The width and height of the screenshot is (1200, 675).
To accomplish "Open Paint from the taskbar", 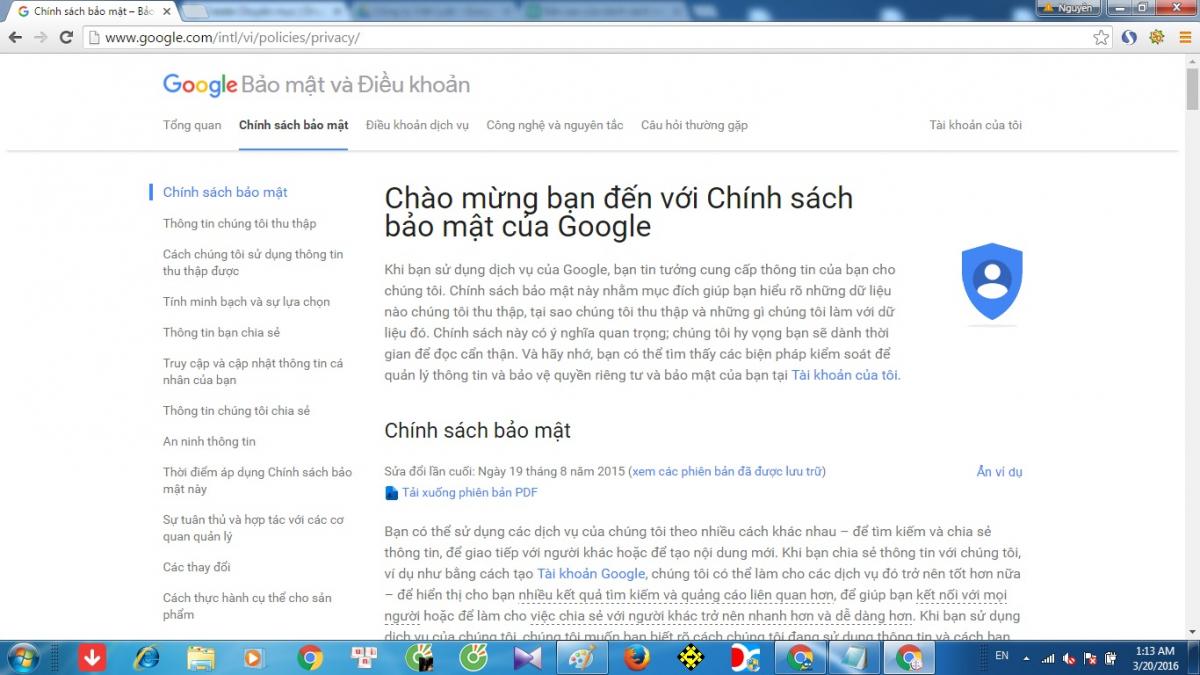I will 581,659.
